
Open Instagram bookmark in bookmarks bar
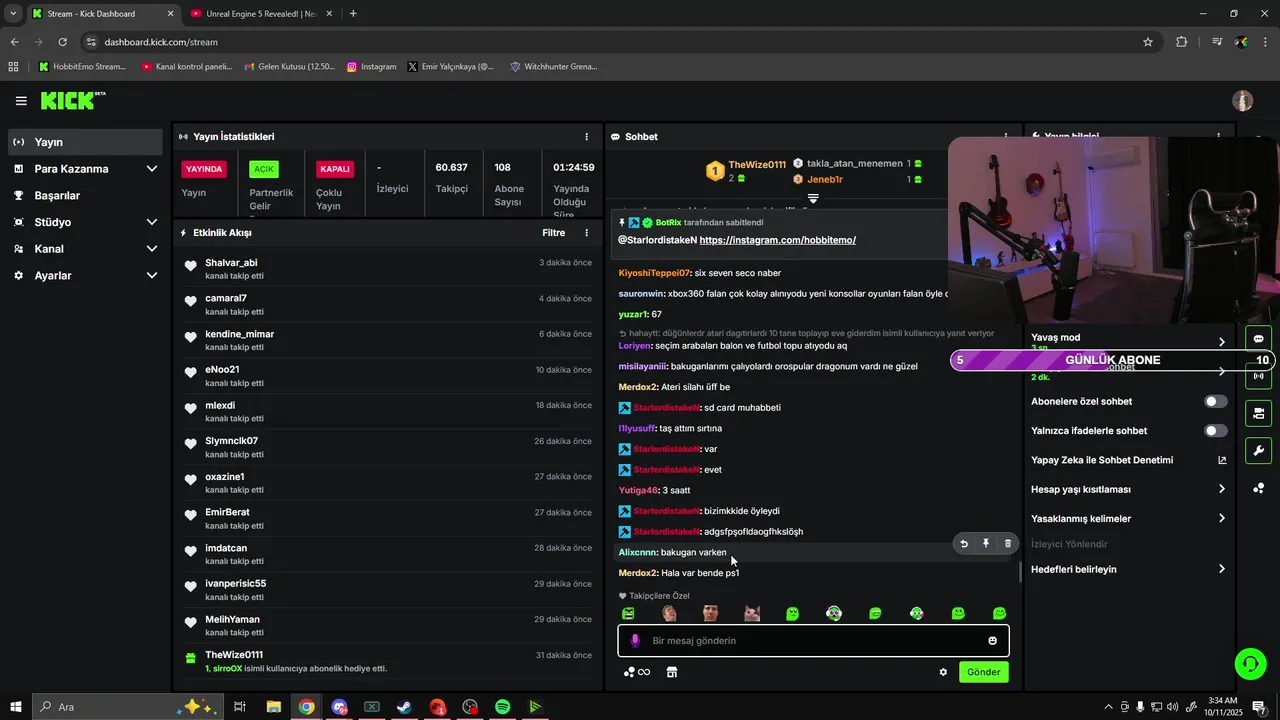371,66
